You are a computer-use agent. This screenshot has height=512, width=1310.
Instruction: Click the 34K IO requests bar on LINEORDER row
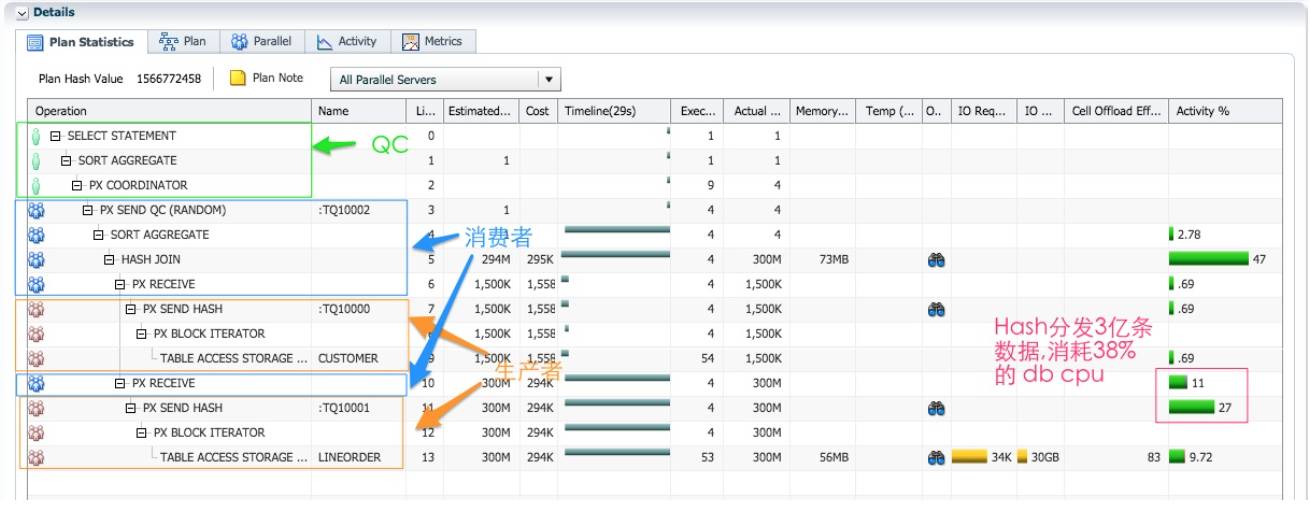(x=969, y=457)
